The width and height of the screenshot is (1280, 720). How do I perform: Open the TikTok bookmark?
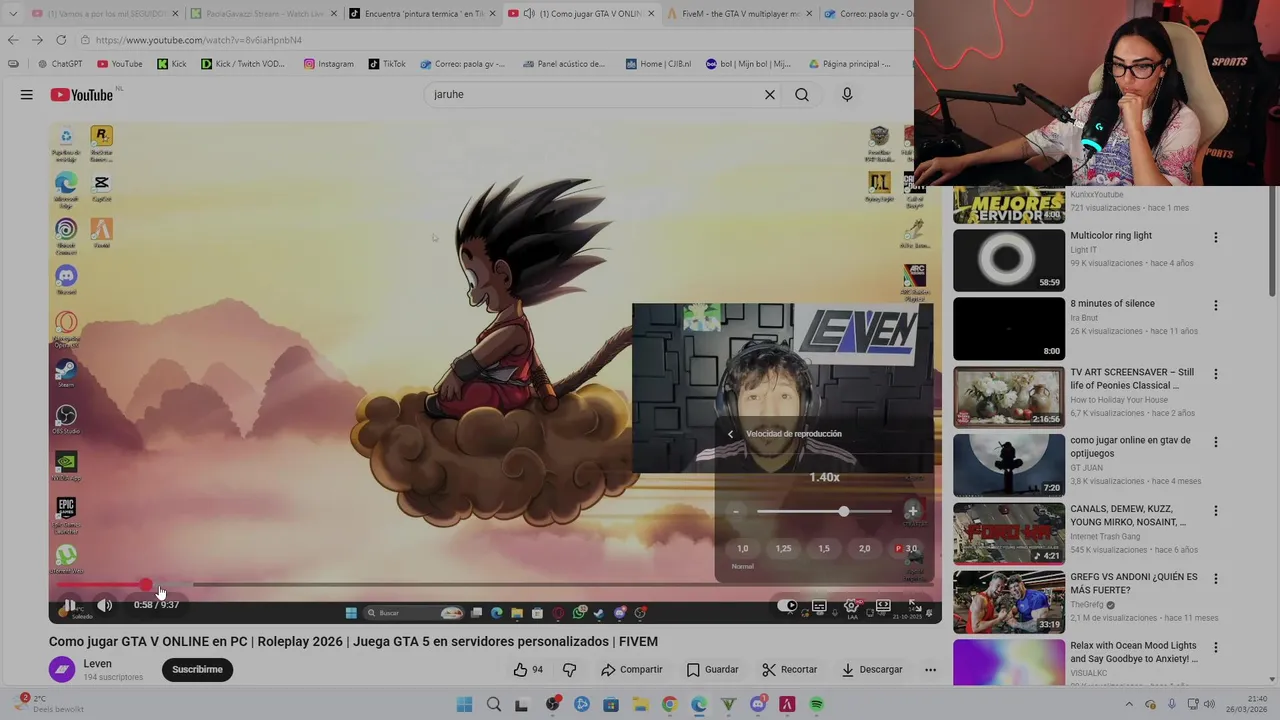[387, 64]
